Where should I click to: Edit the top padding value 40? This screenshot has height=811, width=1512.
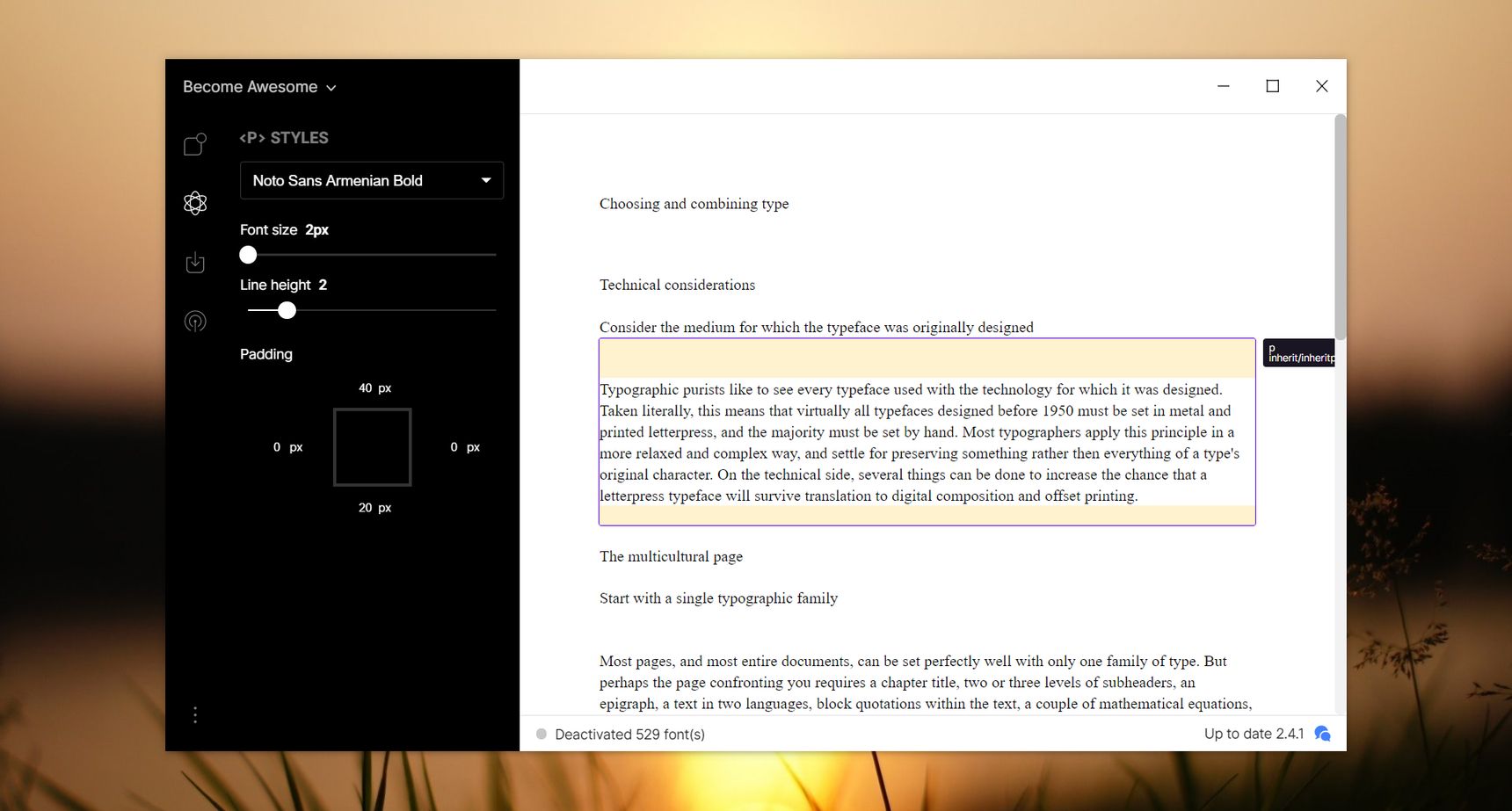pyautogui.click(x=365, y=387)
